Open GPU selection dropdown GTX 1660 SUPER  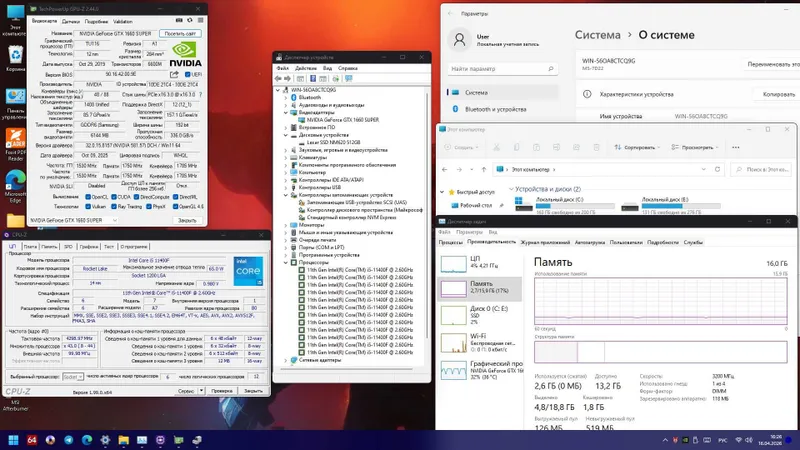tap(73, 220)
